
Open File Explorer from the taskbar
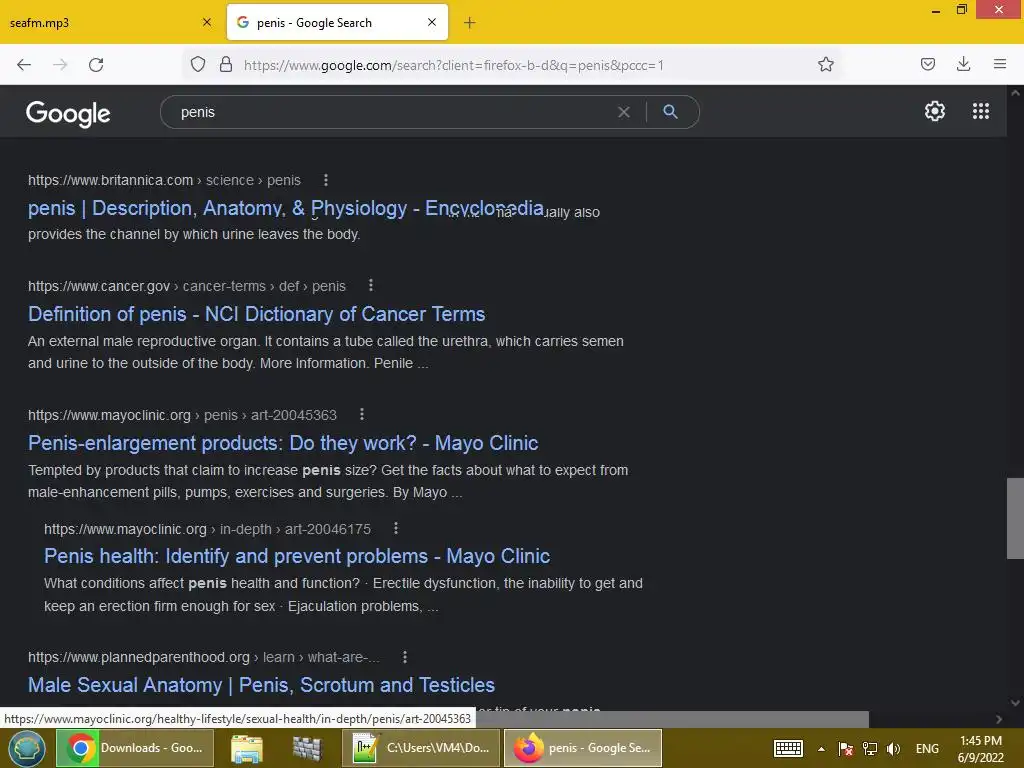(246, 748)
